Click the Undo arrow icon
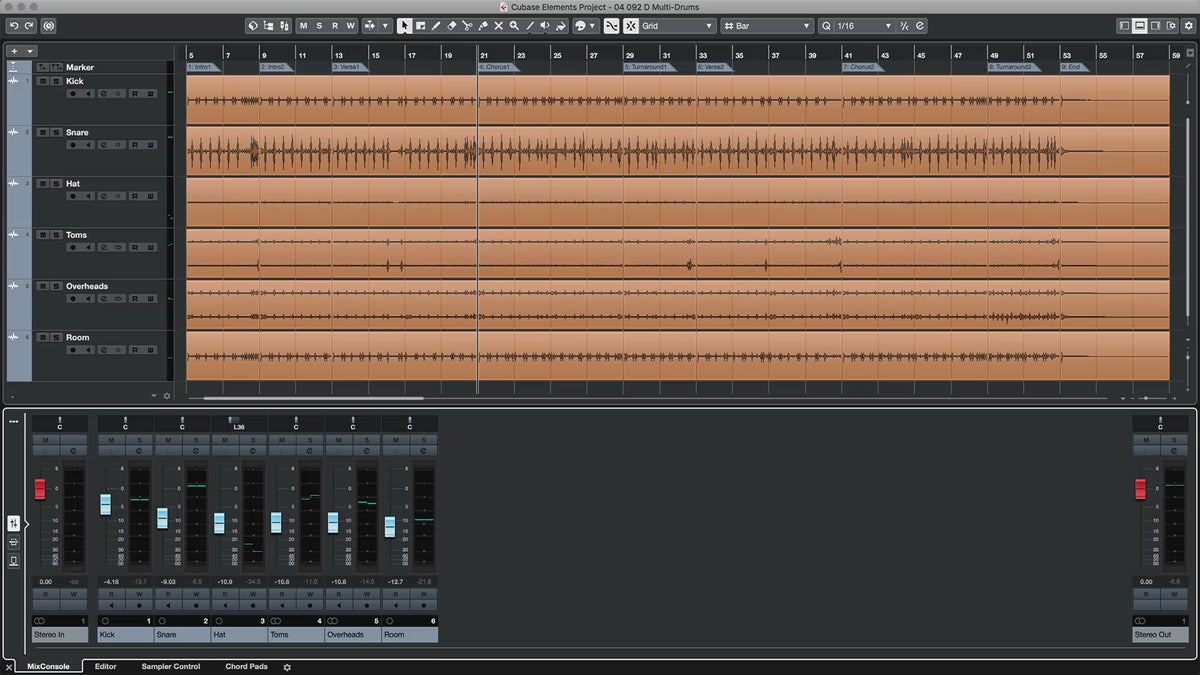The width and height of the screenshot is (1200, 675). click(x=14, y=25)
